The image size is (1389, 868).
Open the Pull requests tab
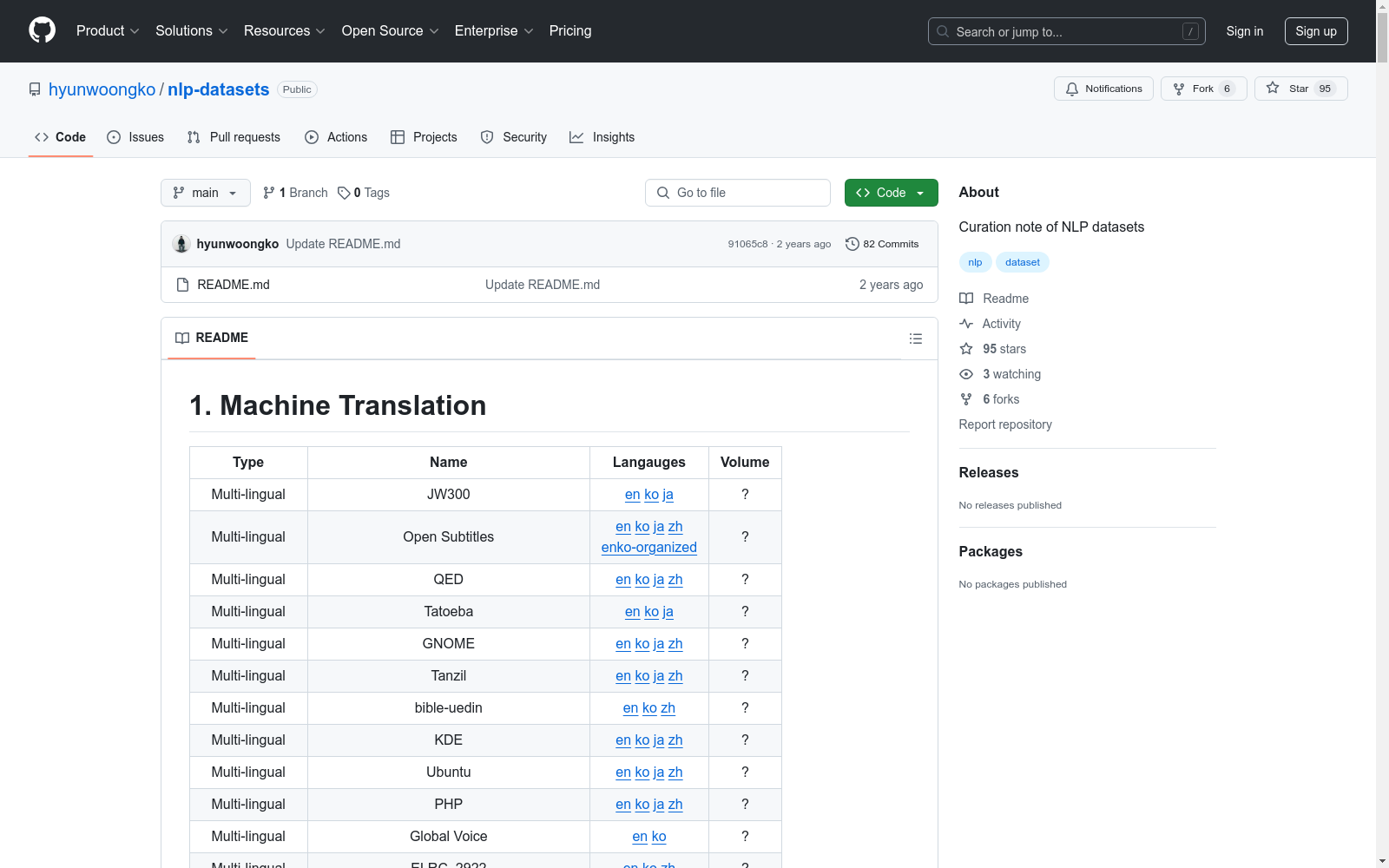(x=234, y=137)
